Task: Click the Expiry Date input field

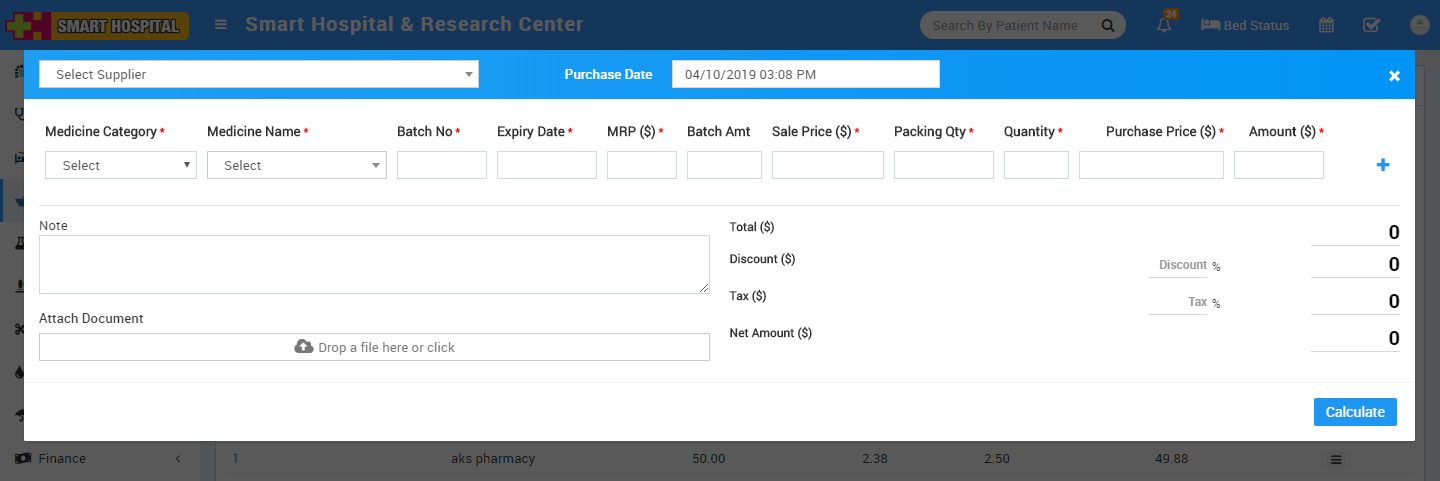Action: click(x=546, y=165)
